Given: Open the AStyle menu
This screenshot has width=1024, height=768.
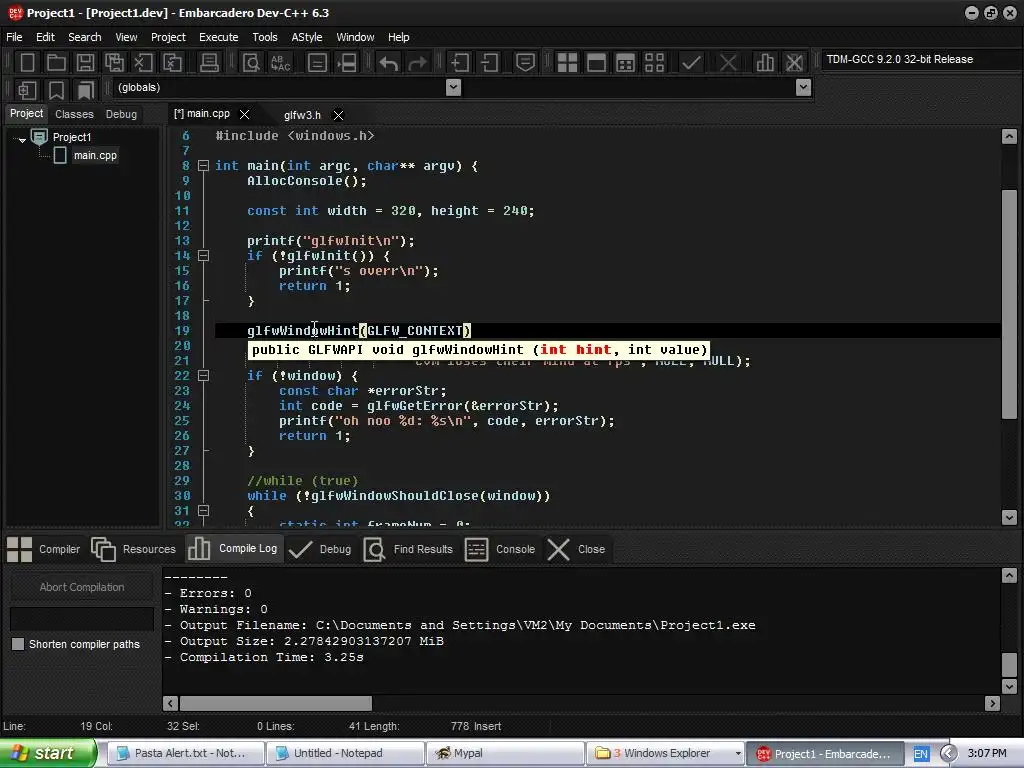Looking at the screenshot, I should coord(307,37).
